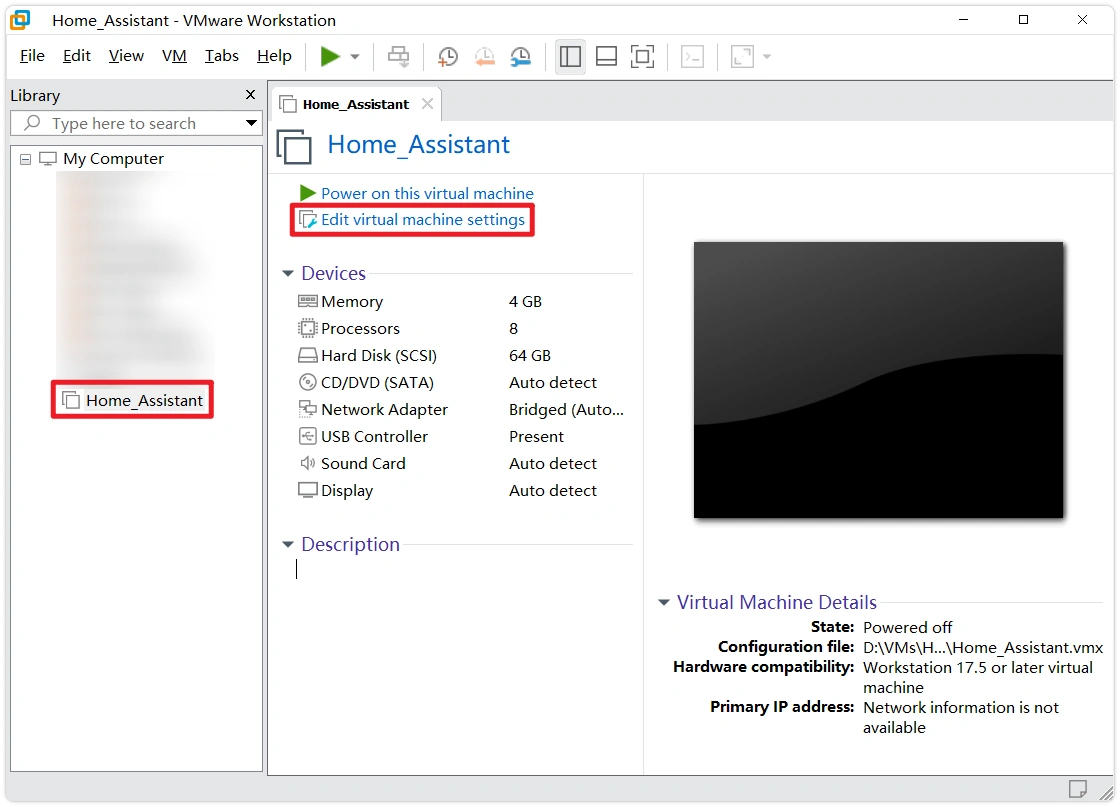1120x807 pixels.
Task: Click the console view toolbar icon
Action: 692,56
